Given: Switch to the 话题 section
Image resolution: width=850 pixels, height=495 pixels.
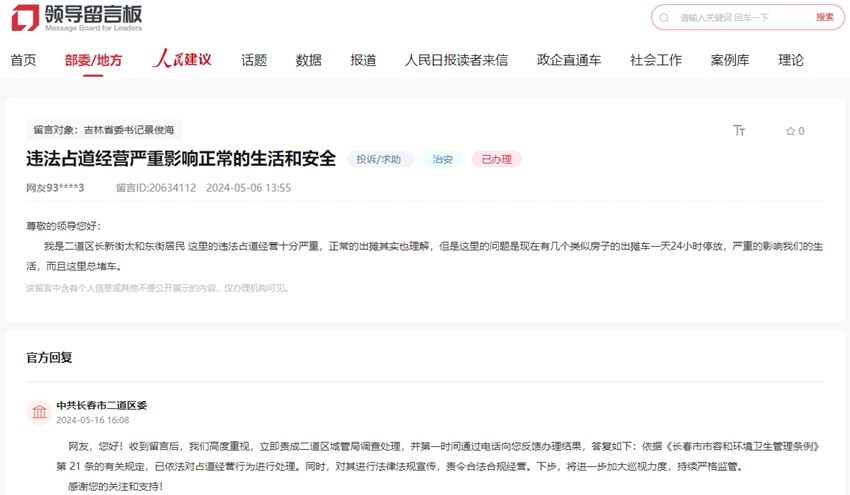Looking at the screenshot, I should pyautogui.click(x=254, y=60).
